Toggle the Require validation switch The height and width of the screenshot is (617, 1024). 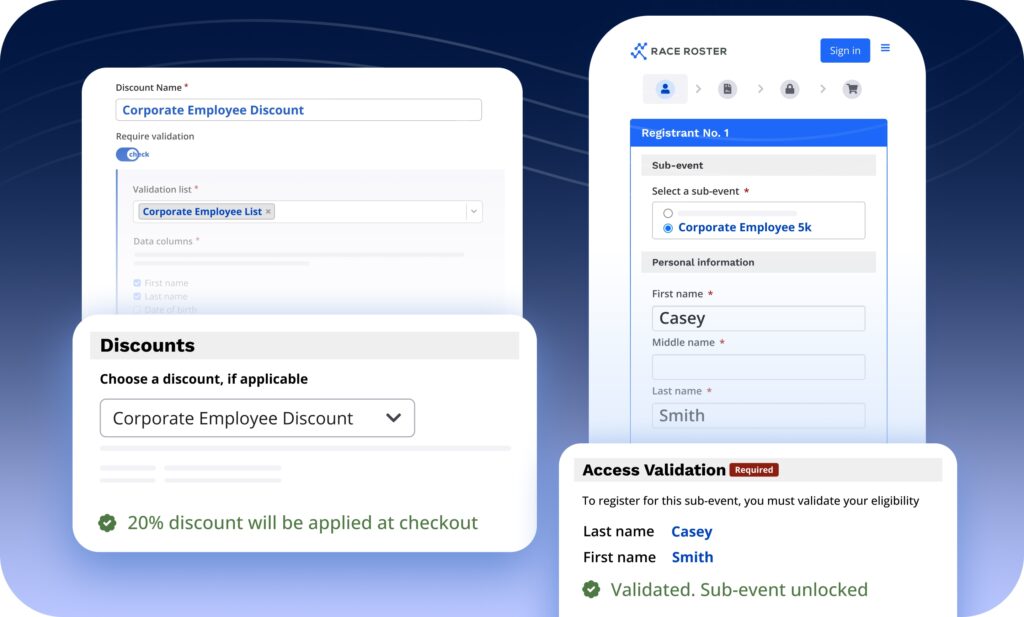tap(128, 154)
